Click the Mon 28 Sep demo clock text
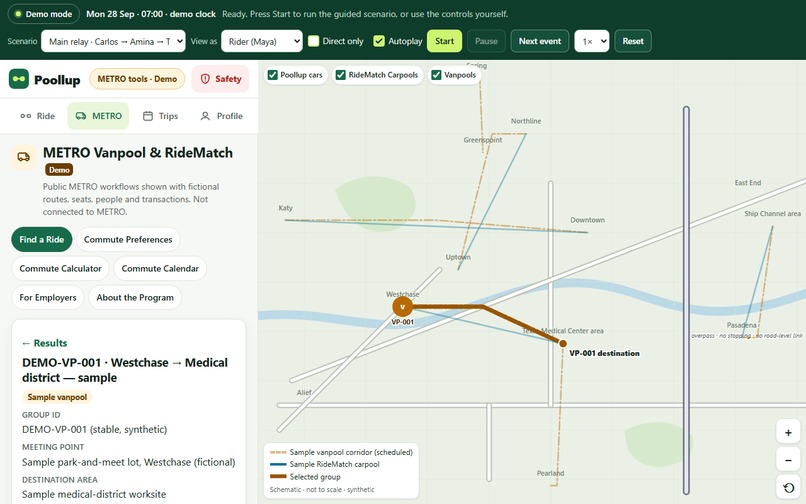This screenshot has width=806, height=504. (x=151, y=14)
